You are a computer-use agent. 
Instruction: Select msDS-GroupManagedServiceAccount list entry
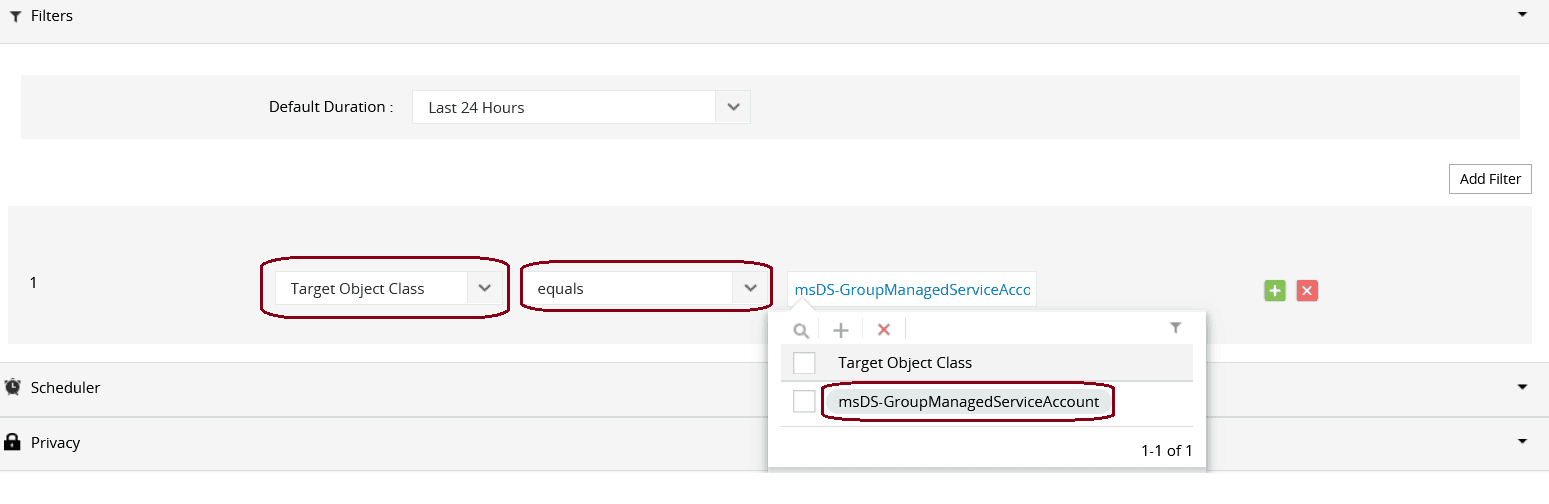[x=968, y=402]
